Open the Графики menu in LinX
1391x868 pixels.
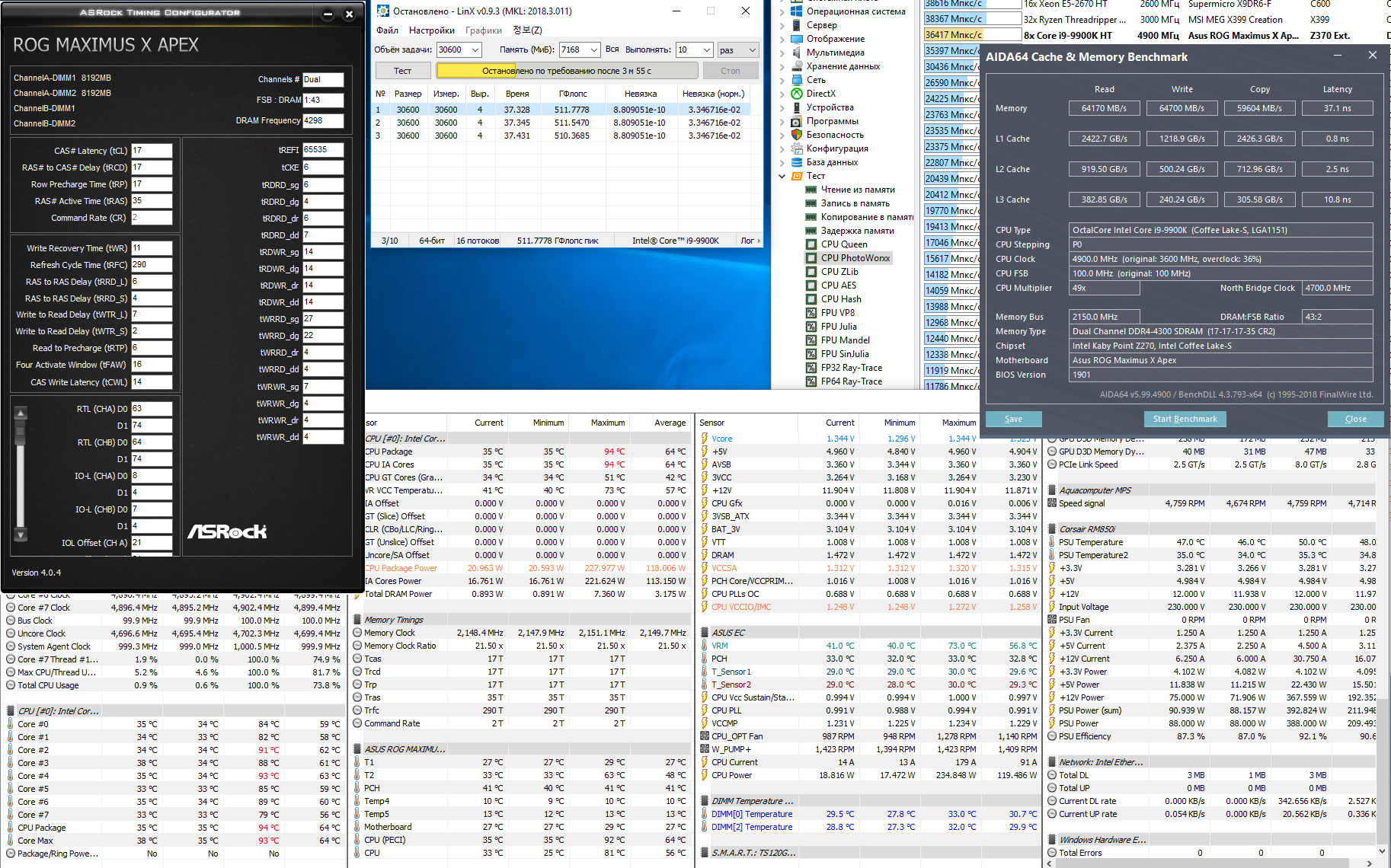[484, 30]
